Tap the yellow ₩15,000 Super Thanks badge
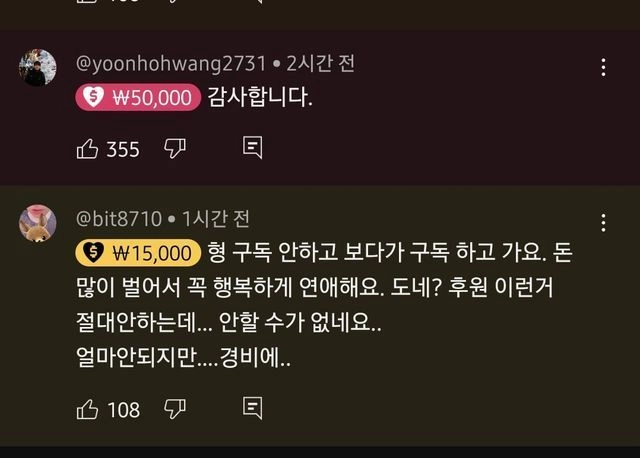 point(138,253)
